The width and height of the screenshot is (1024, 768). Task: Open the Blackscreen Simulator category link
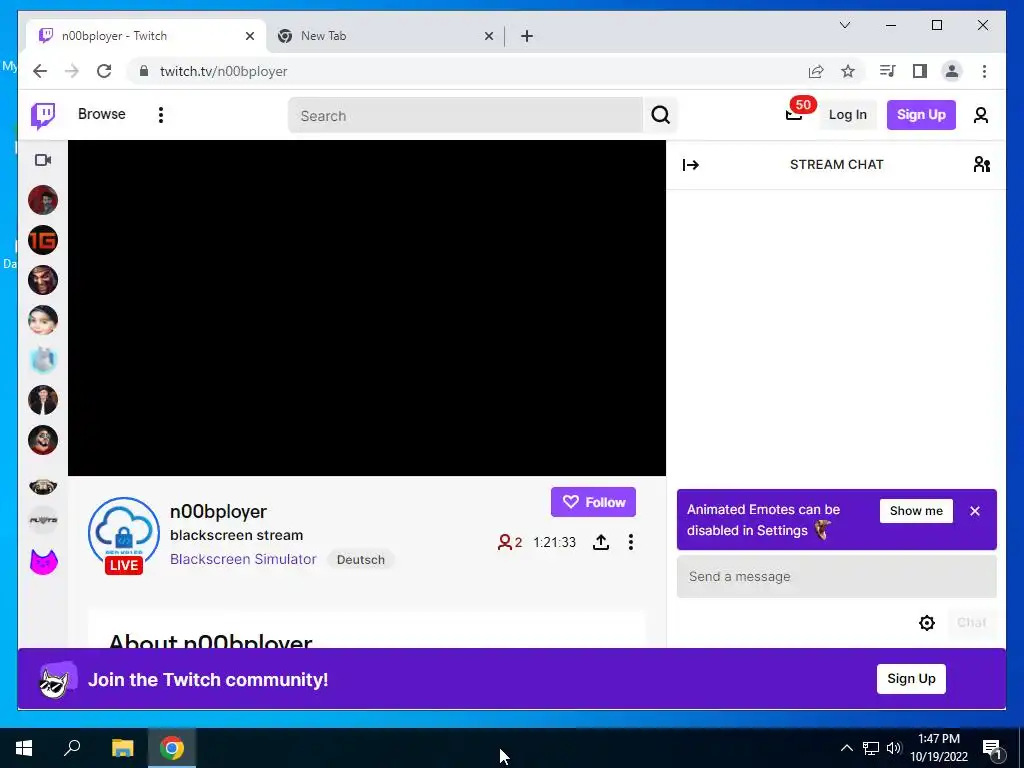click(x=243, y=559)
